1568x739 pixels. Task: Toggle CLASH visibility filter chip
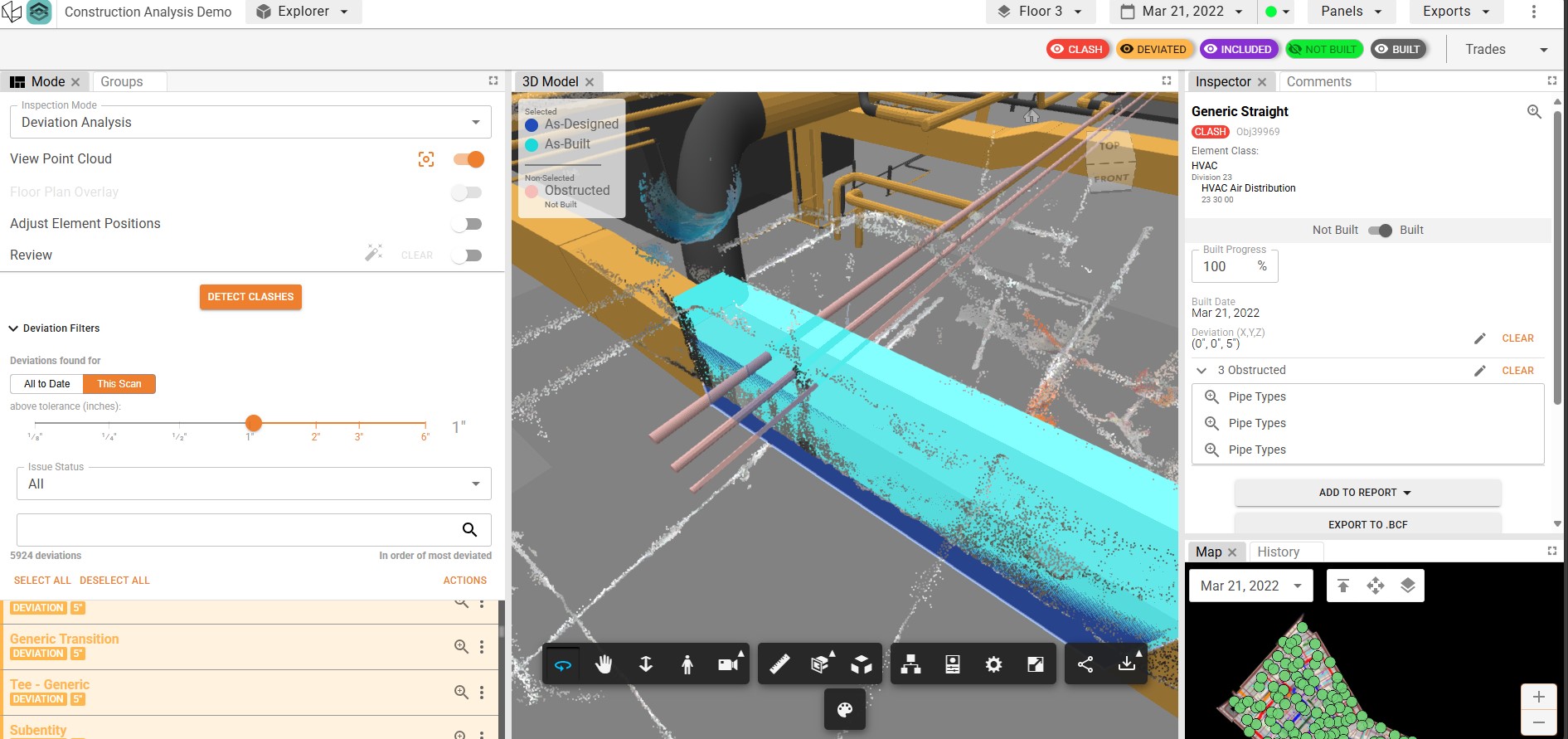pos(1077,49)
